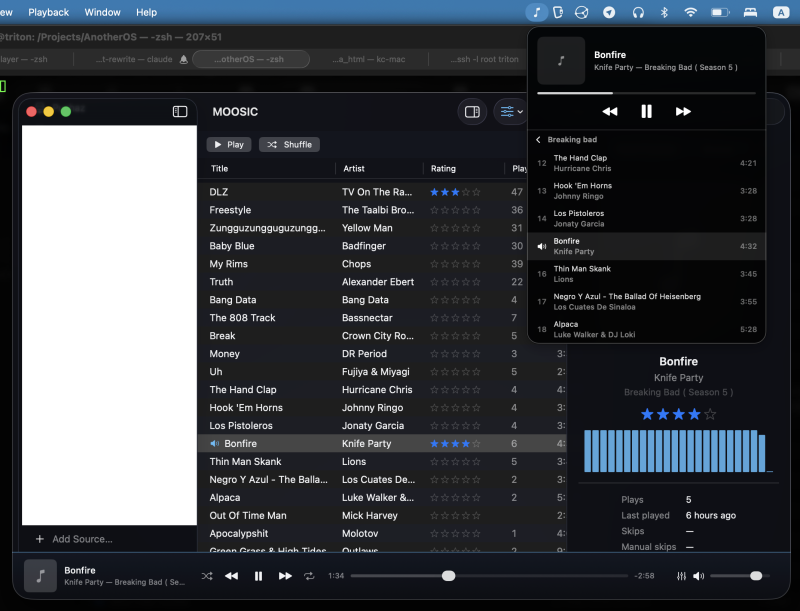Click the Play button above track list
Image resolution: width=800 pixels, height=611 pixels.
pos(229,144)
